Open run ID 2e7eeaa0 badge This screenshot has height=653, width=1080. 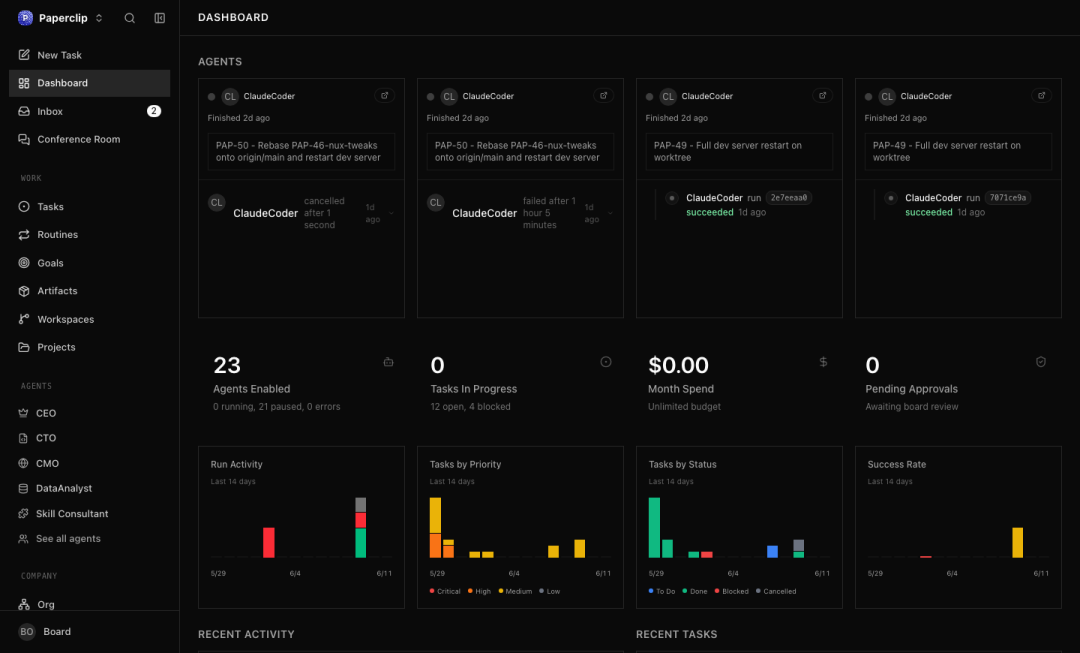789,198
